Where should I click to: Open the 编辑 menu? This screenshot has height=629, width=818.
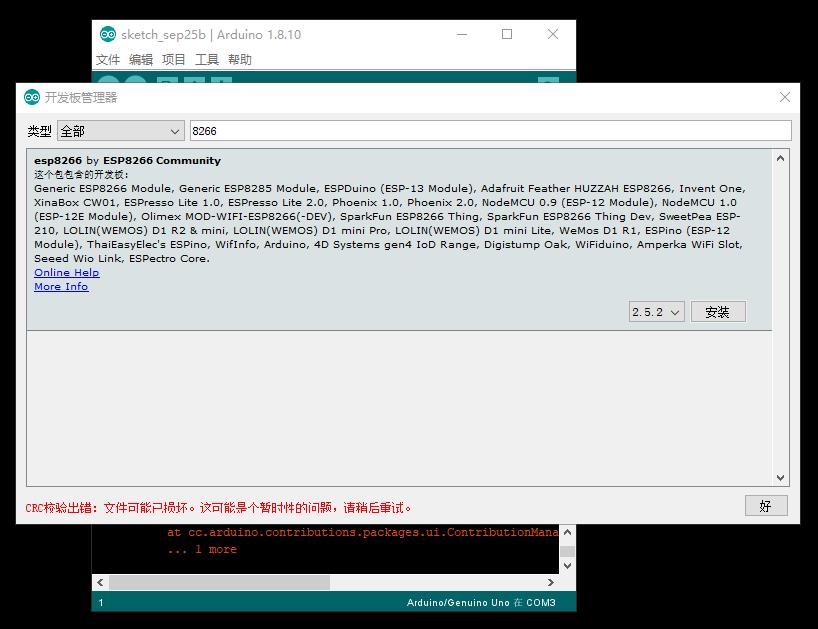click(x=141, y=59)
